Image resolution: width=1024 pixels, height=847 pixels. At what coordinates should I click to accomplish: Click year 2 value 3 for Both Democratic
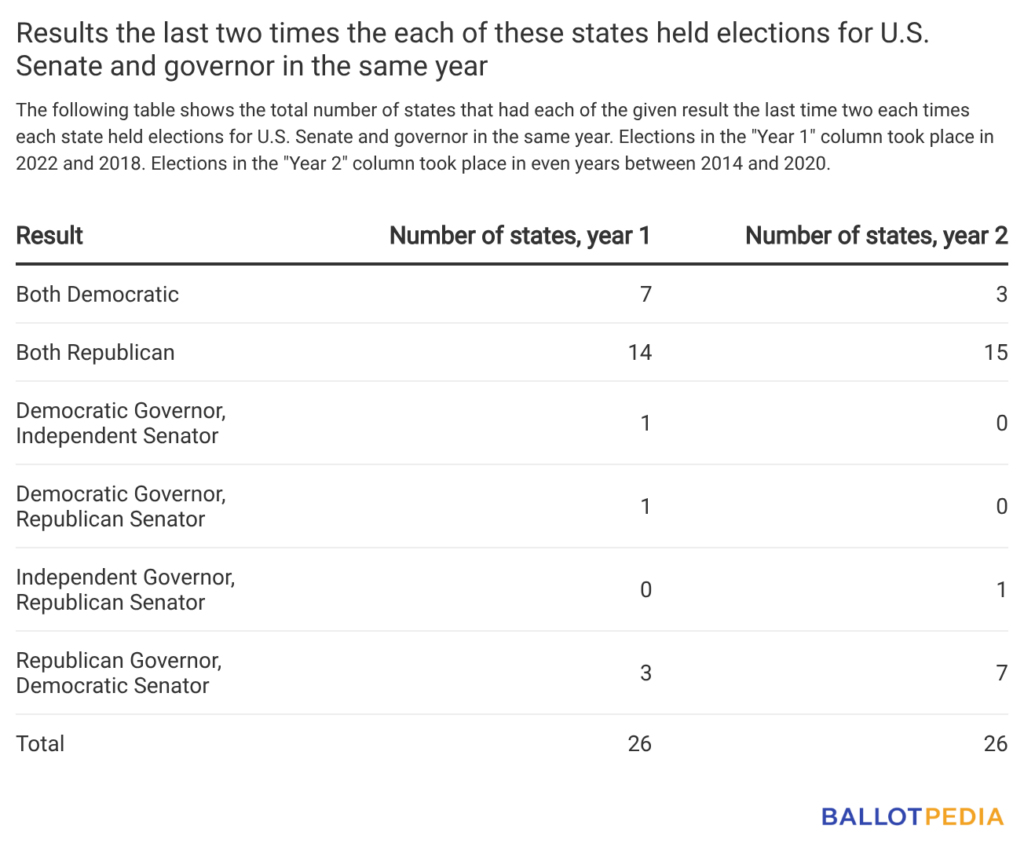point(1001,294)
